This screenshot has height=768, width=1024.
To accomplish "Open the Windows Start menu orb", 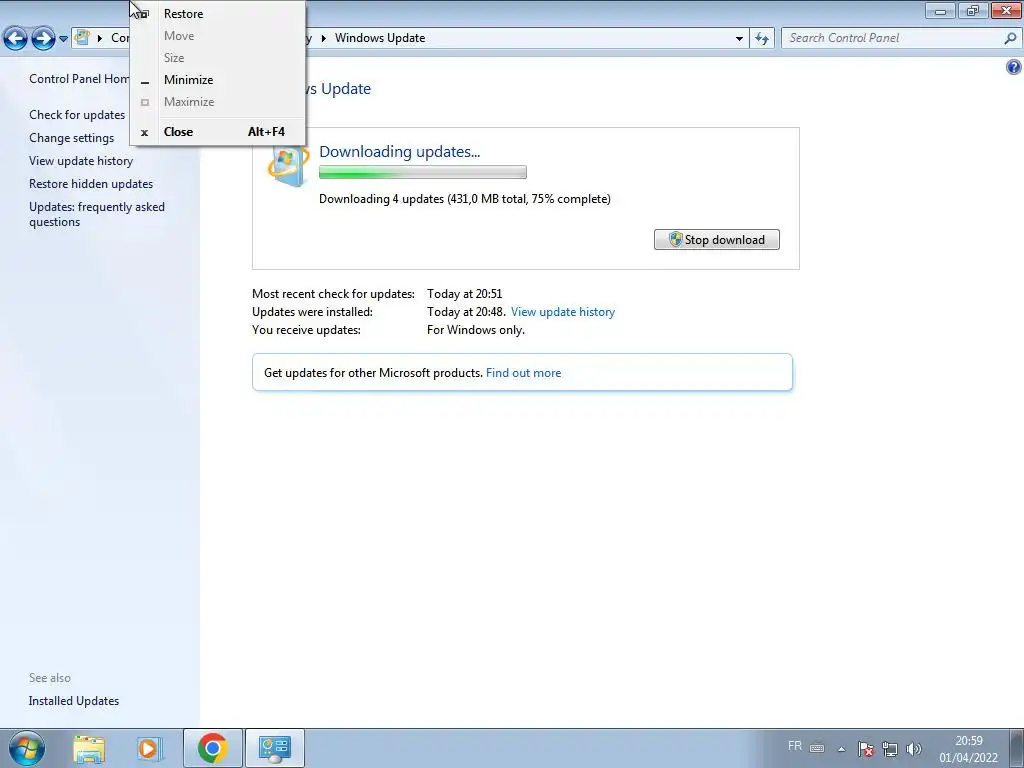I will pyautogui.click(x=27, y=748).
